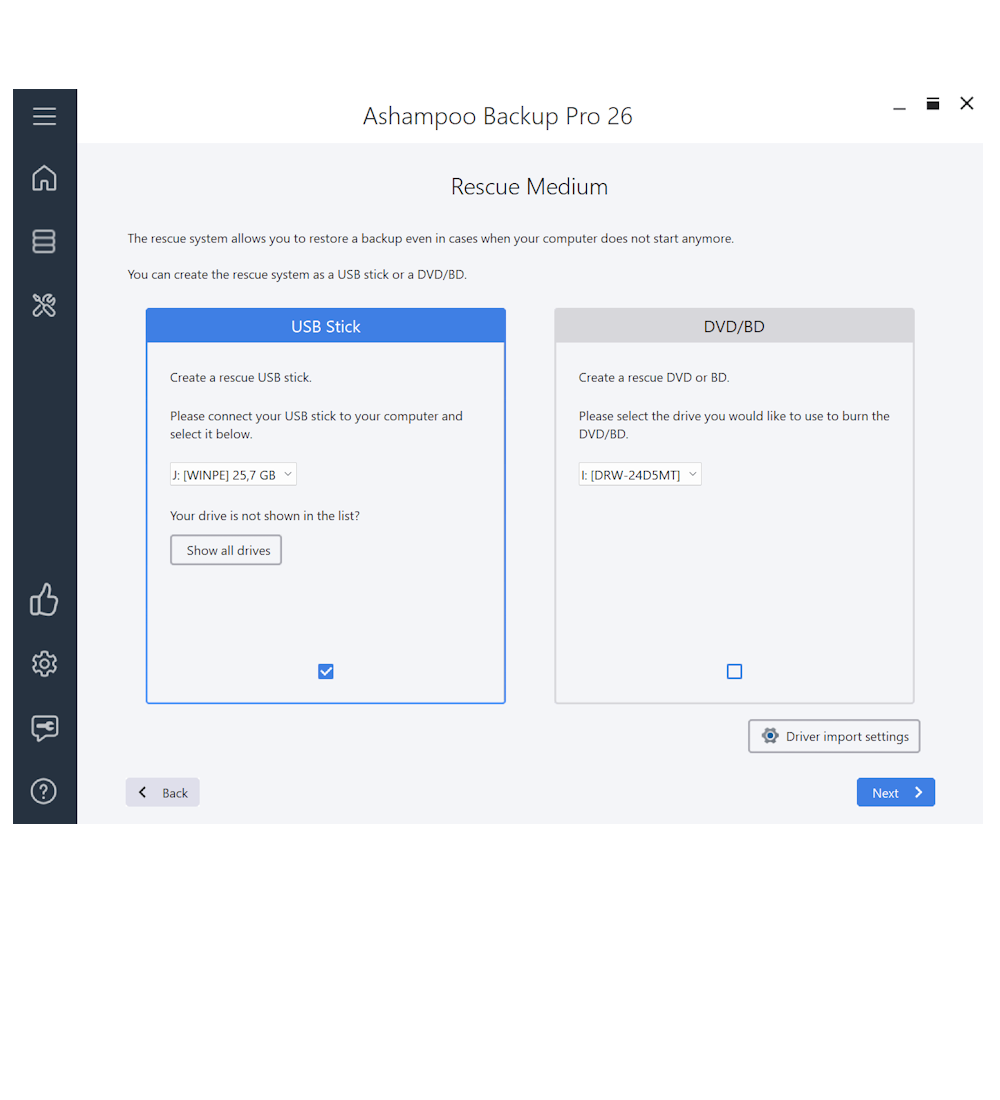The image size is (1000, 1100).
Task: Expand the DVD drive I: [DRW-24D5MT] dropdown
Action: pyautogui.click(x=640, y=475)
